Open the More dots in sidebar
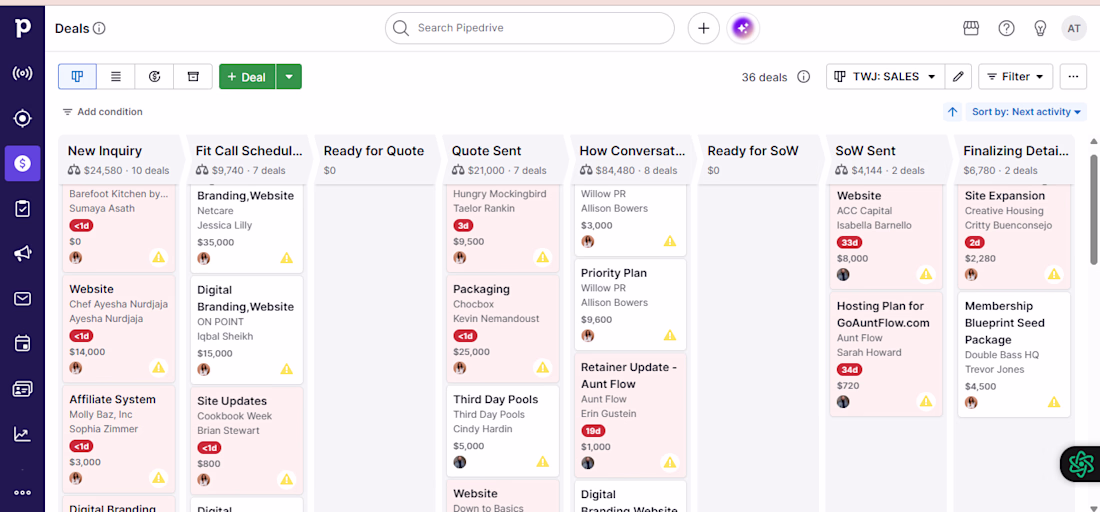This screenshot has height=512, width=1100. point(22,492)
